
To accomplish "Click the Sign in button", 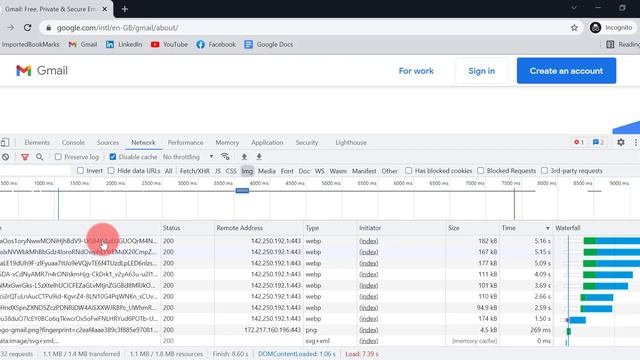I will [482, 71].
